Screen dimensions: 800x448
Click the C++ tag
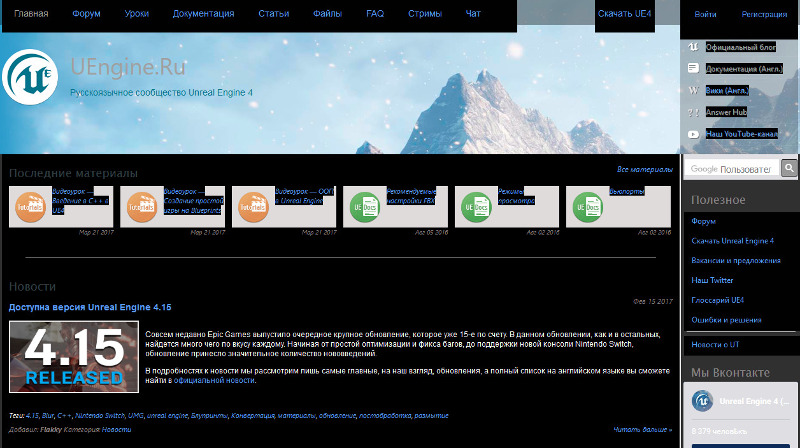pyautogui.click(x=64, y=415)
